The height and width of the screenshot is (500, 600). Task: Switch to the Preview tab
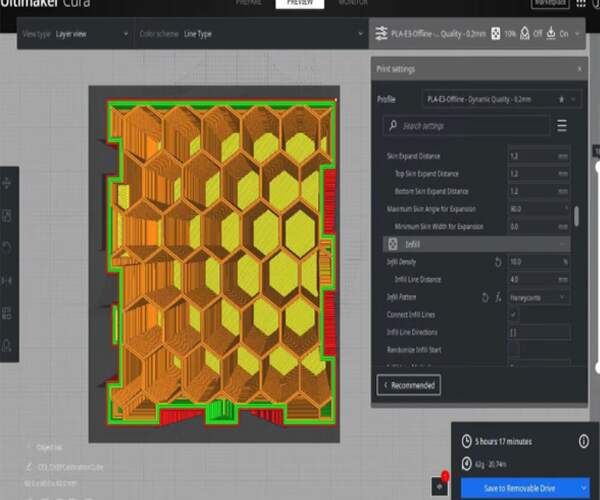coord(300,3)
